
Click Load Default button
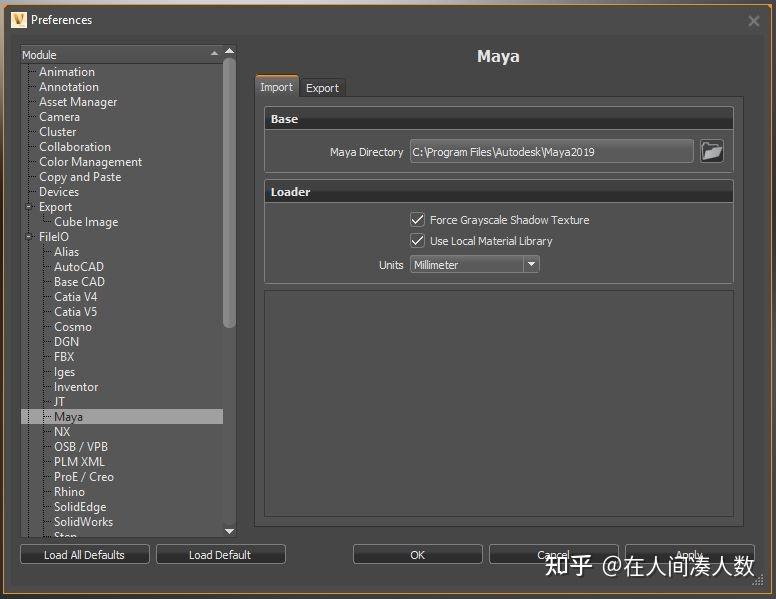coord(220,554)
